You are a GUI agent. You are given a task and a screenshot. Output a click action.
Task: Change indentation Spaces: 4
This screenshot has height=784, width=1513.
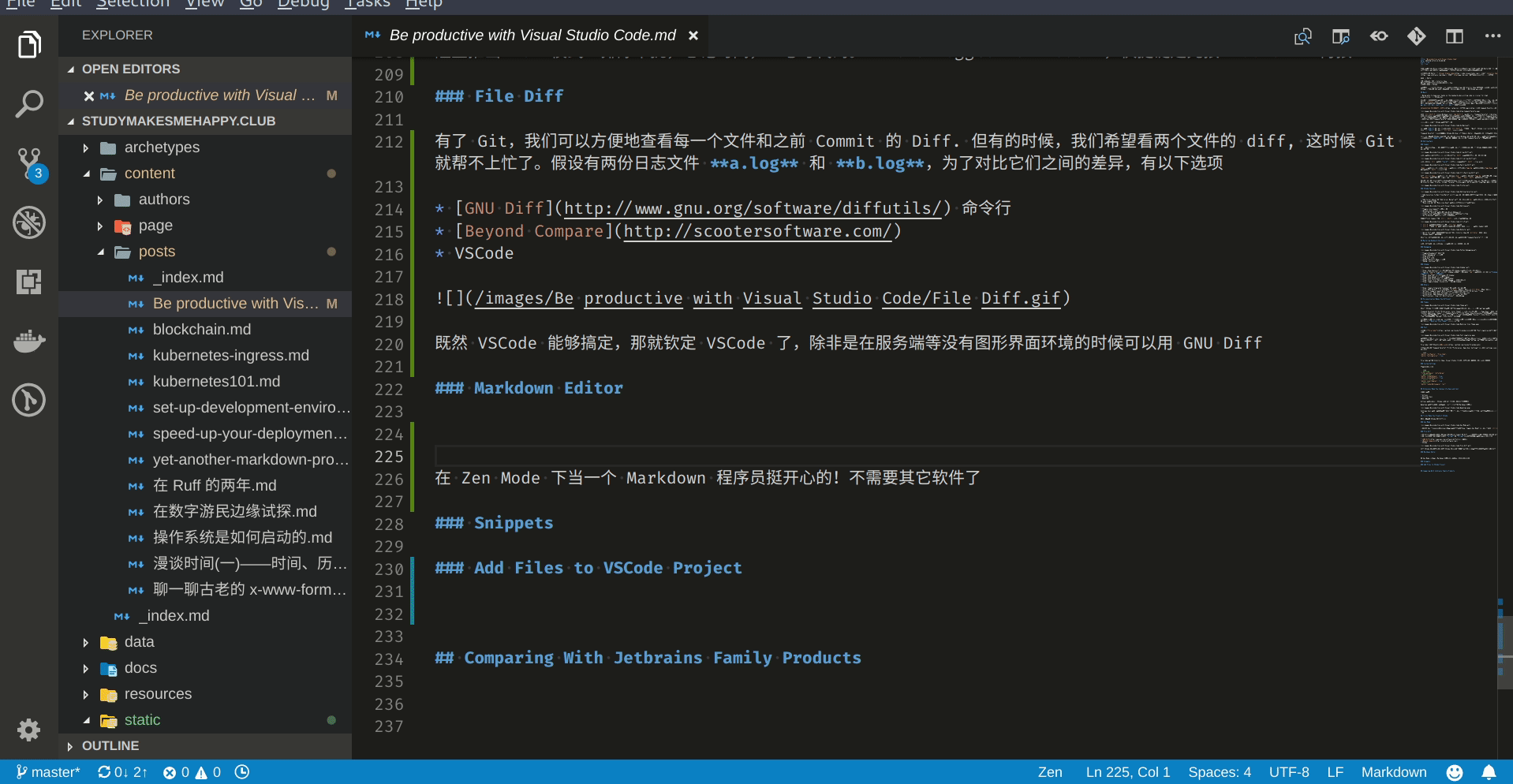pyautogui.click(x=1220, y=772)
